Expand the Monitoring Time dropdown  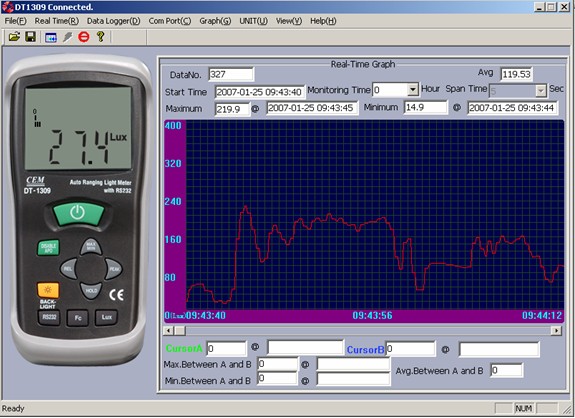[413, 90]
